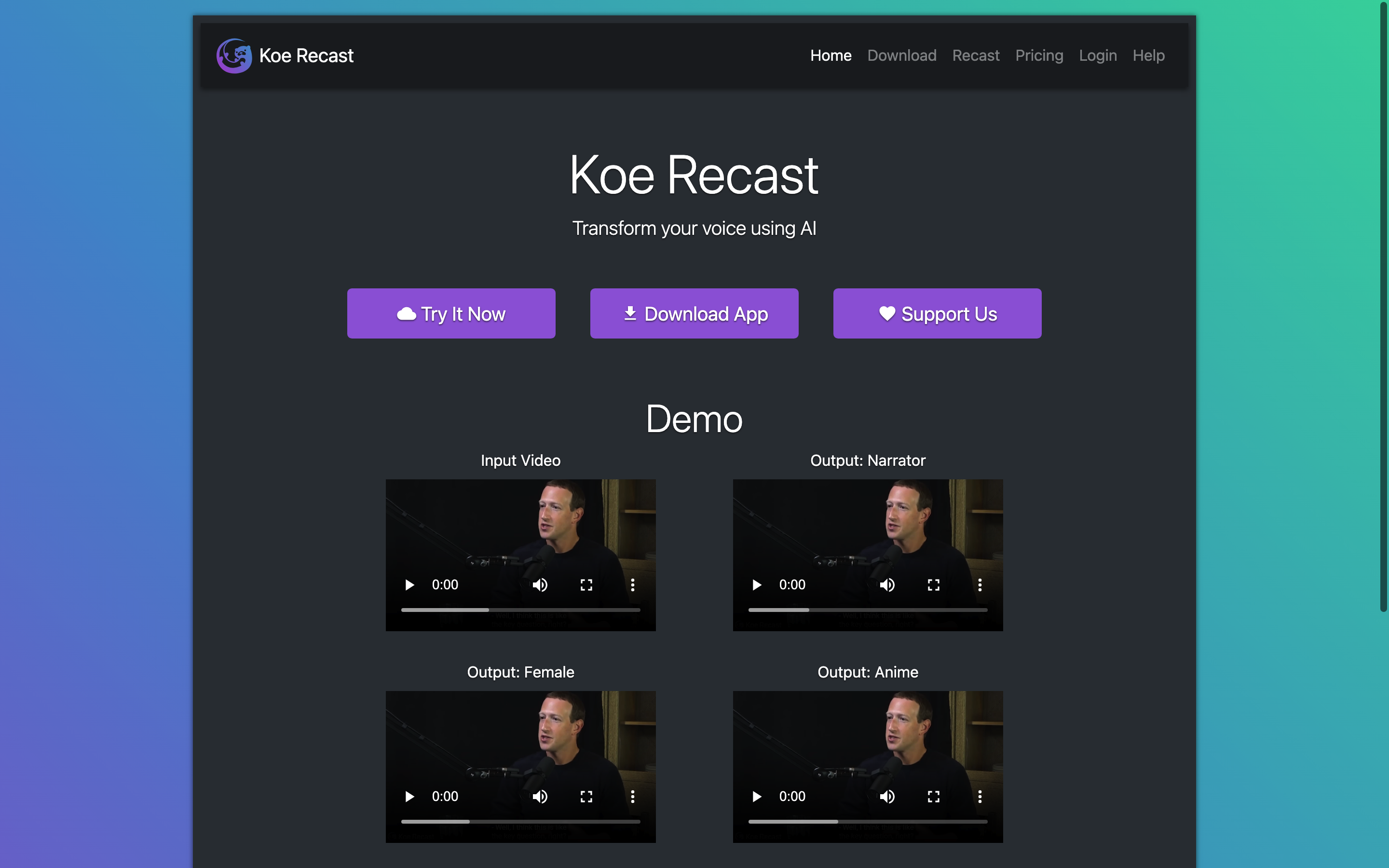Click the Demo heading
Image resolution: width=1389 pixels, height=868 pixels.
coord(694,419)
